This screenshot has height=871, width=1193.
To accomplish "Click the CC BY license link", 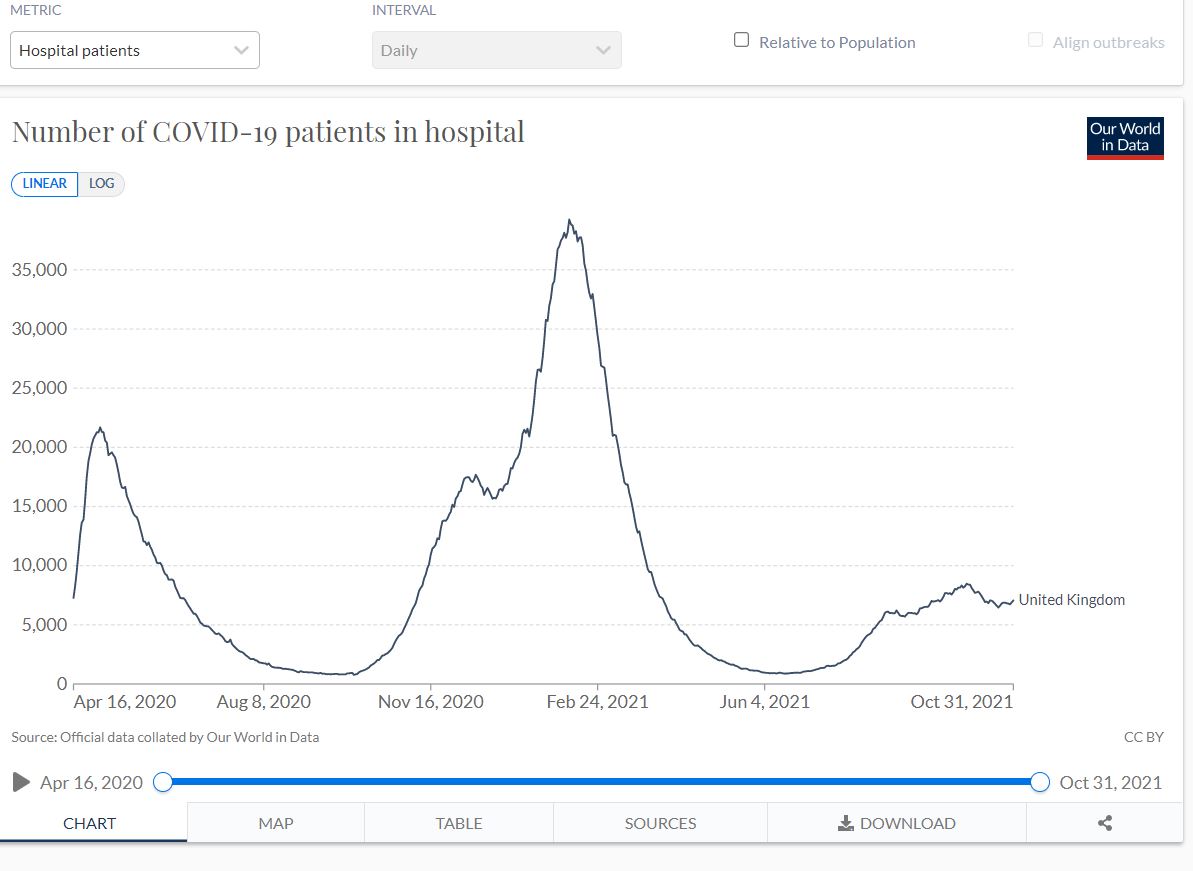I will pos(1143,737).
